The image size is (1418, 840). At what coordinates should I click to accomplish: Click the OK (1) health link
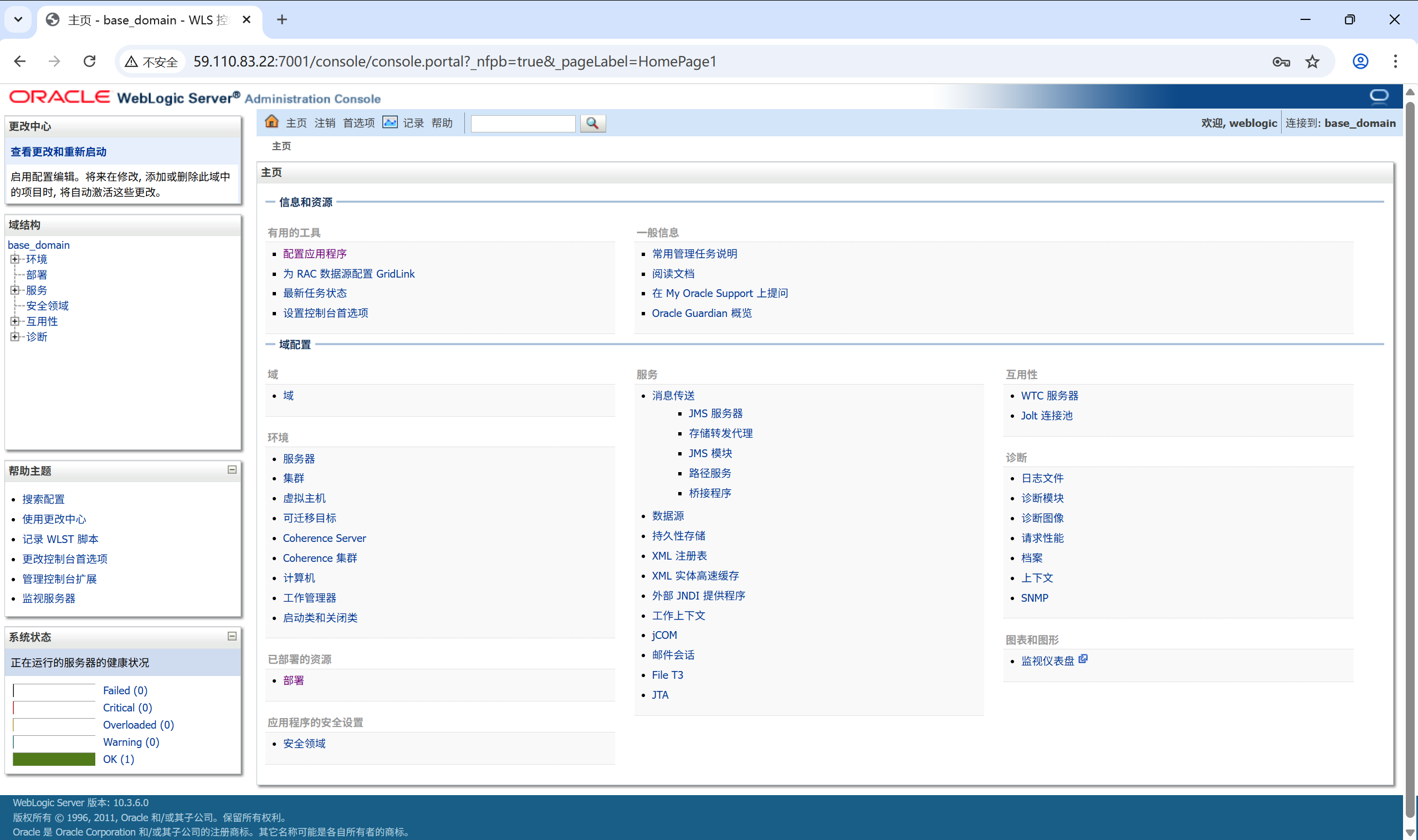click(x=119, y=759)
